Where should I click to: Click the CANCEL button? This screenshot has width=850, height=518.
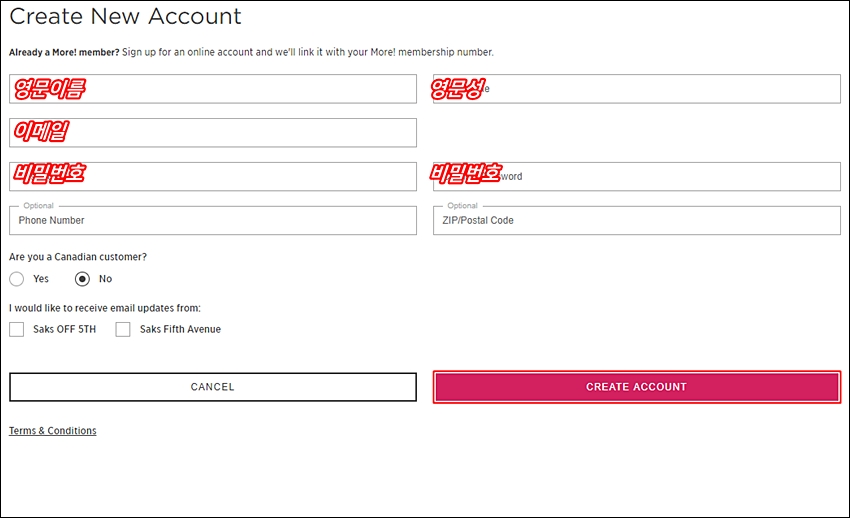212,387
